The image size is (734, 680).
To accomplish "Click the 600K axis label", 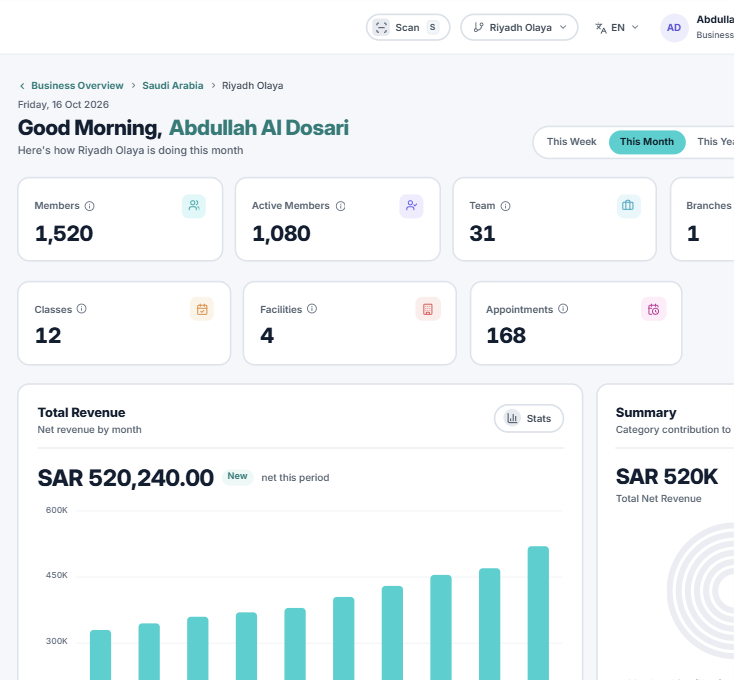I will (57, 510).
